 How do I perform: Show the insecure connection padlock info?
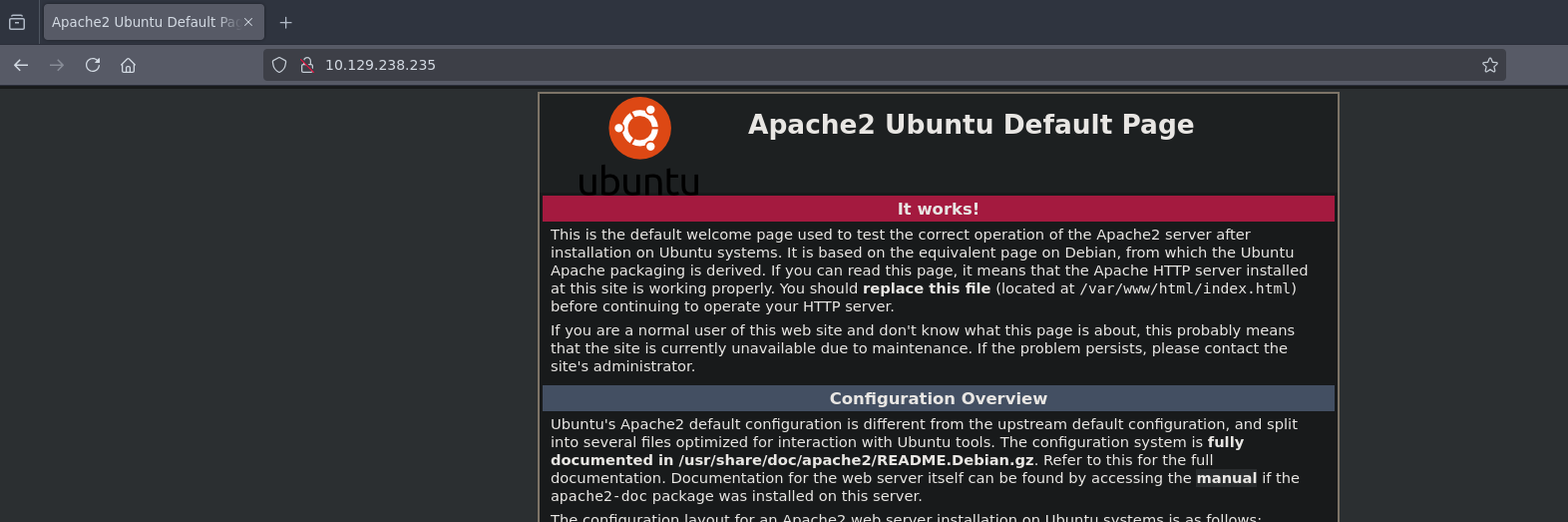[307, 65]
